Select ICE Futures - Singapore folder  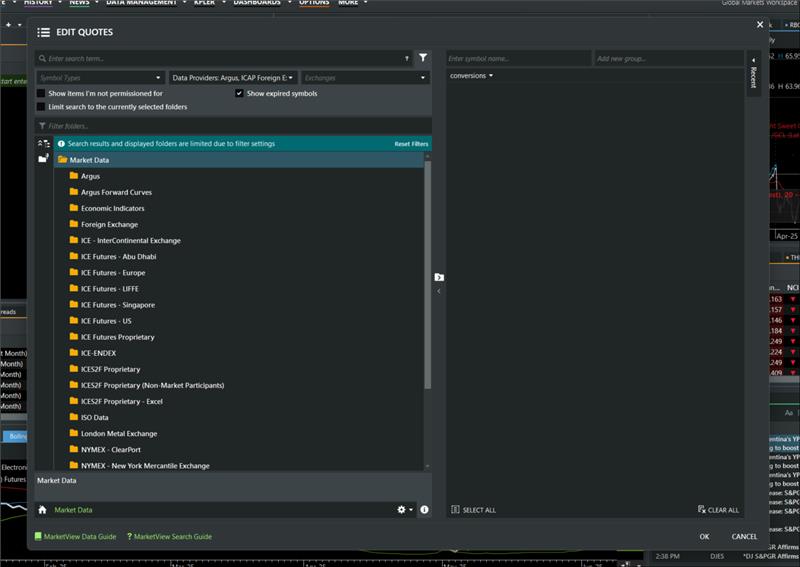click(118, 305)
